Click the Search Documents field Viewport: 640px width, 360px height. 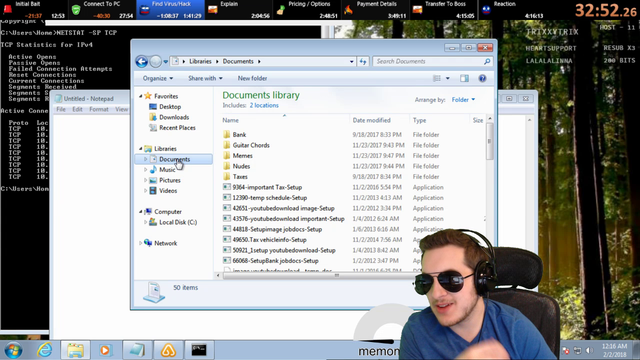click(432, 62)
